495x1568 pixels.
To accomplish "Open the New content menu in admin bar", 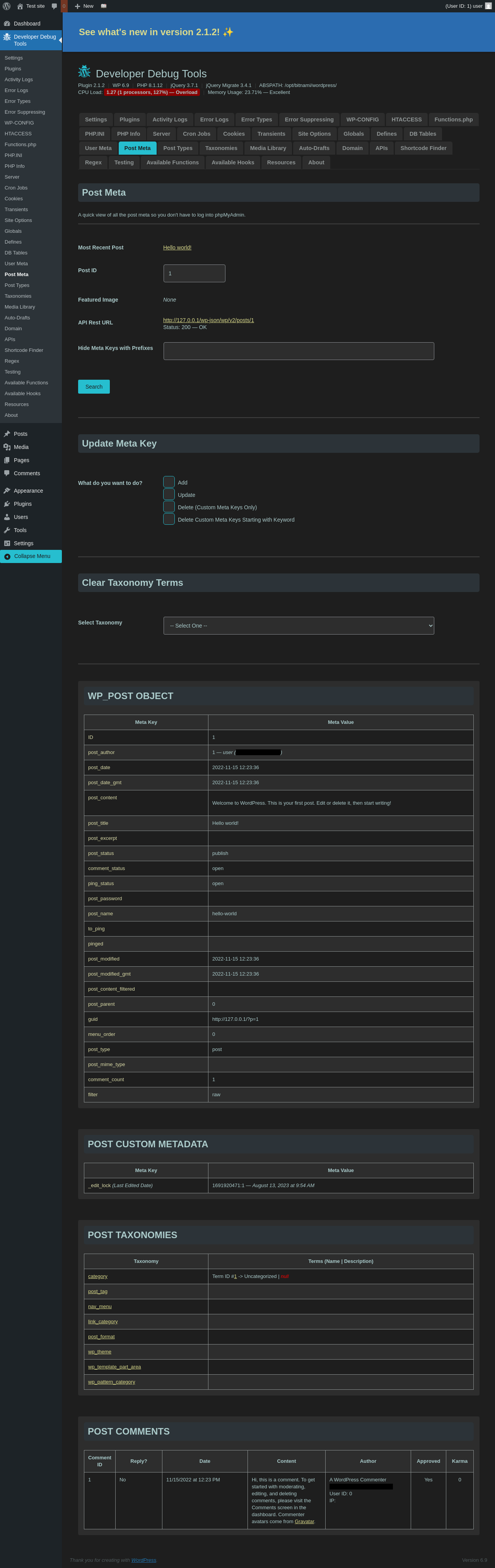I will tap(84, 6).
